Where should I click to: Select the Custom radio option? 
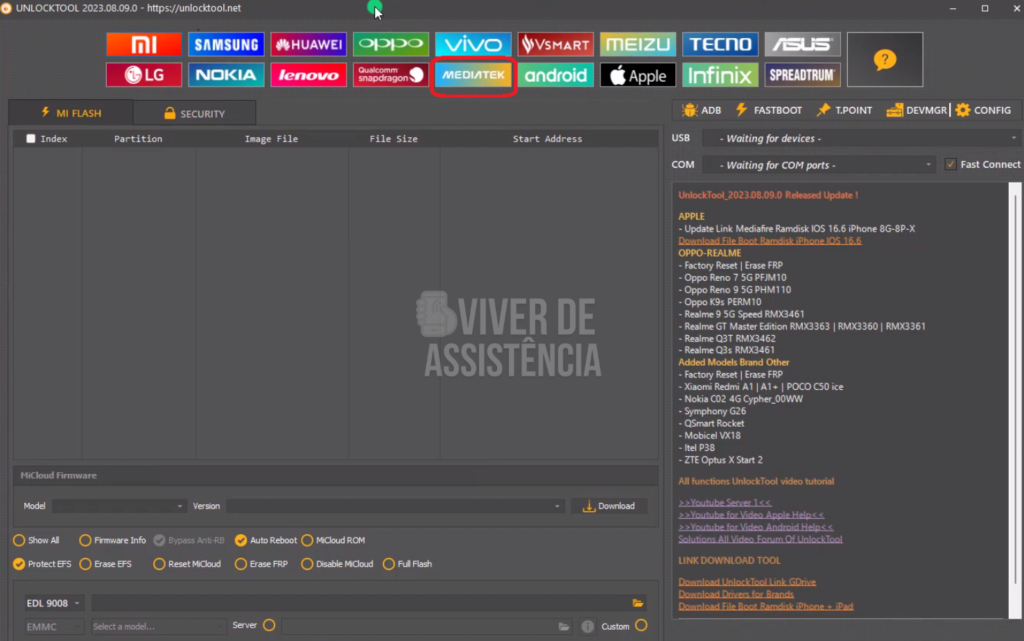641,625
